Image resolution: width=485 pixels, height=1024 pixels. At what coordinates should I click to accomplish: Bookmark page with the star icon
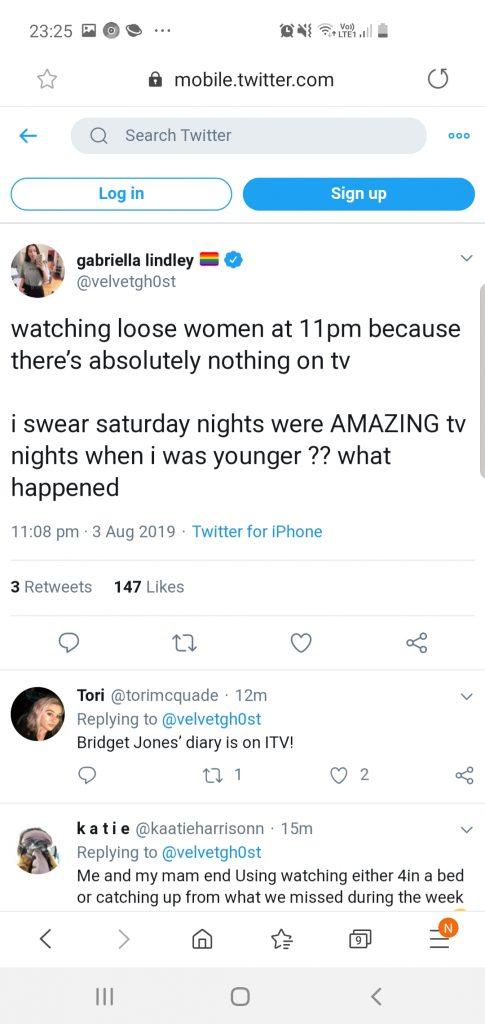(x=46, y=80)
